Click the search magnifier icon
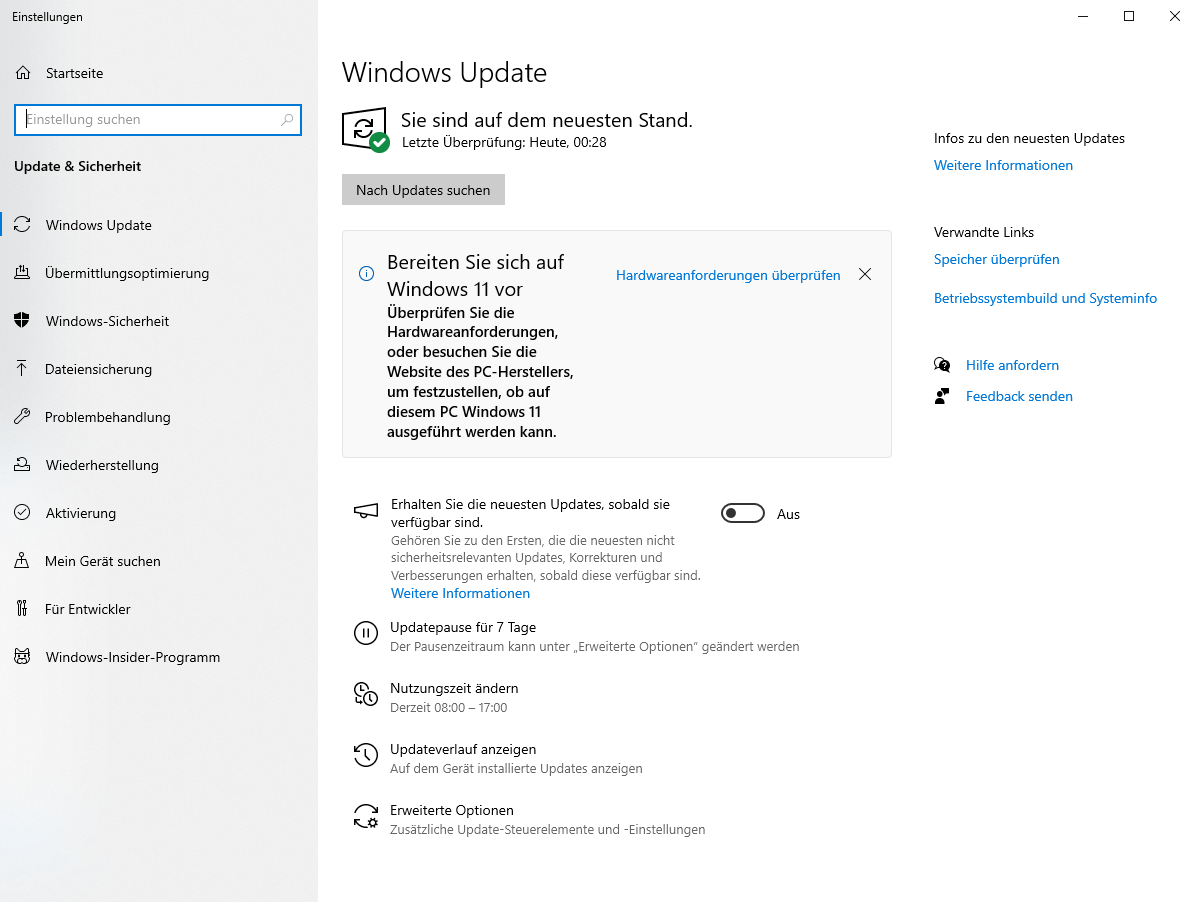 tap(287, 120)
